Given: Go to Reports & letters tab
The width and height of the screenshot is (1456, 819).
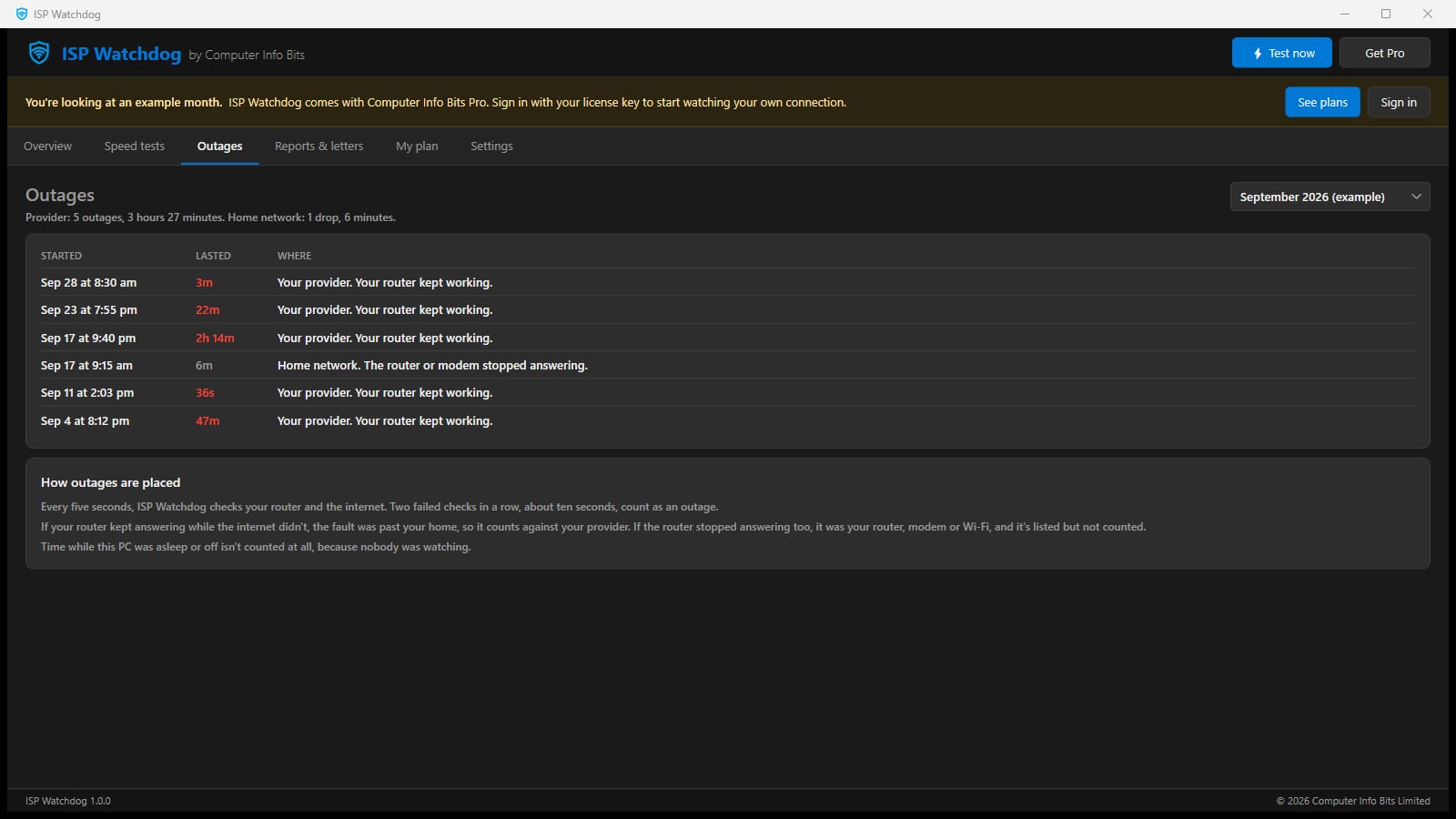Looking at the screenshot, I should point(318,146).
